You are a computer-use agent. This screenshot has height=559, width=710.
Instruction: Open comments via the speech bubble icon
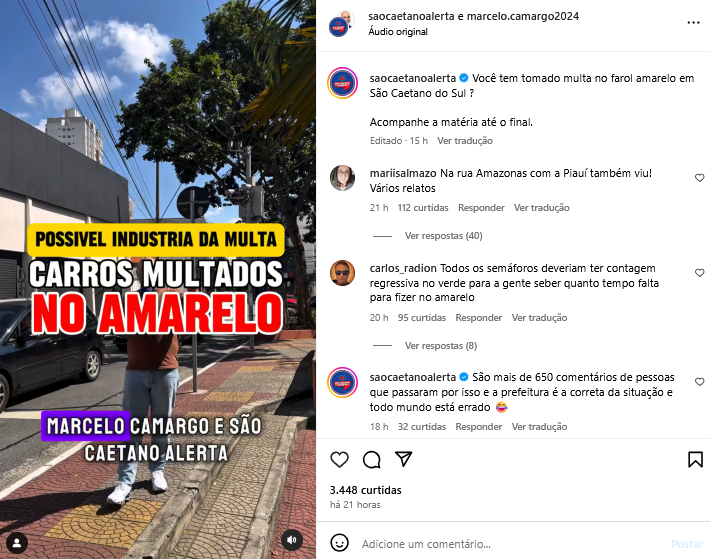372,459
